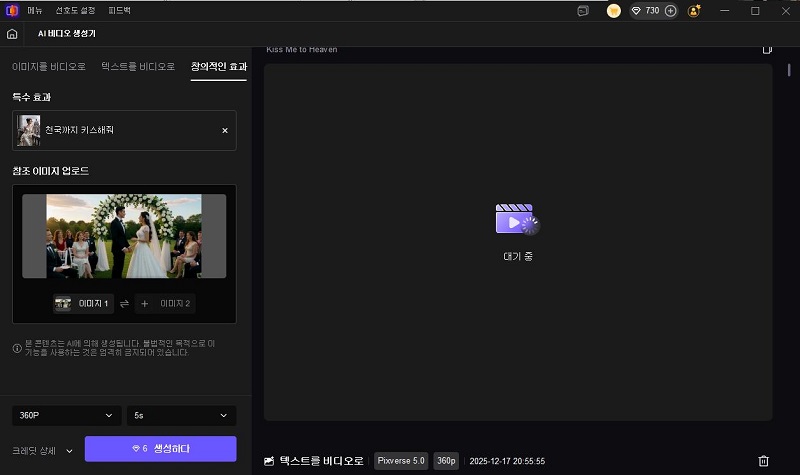Swap image 1 and image 2
This screenshot has height=475, width=800.
[x=124, y=303]
